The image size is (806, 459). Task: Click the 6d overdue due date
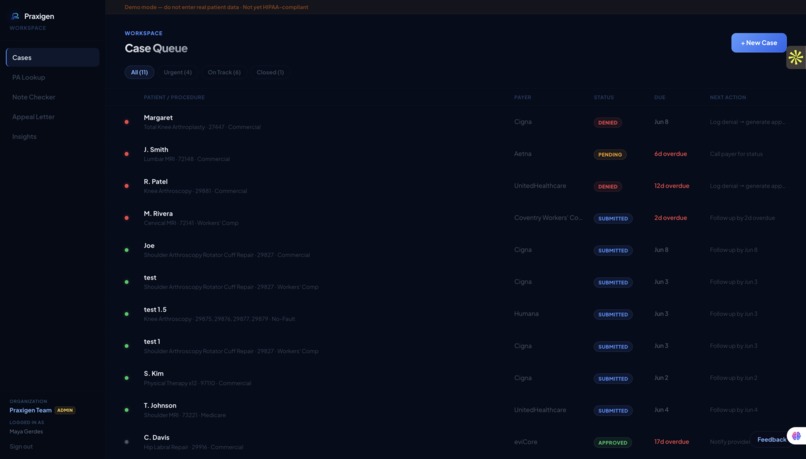tap(670, 154)
